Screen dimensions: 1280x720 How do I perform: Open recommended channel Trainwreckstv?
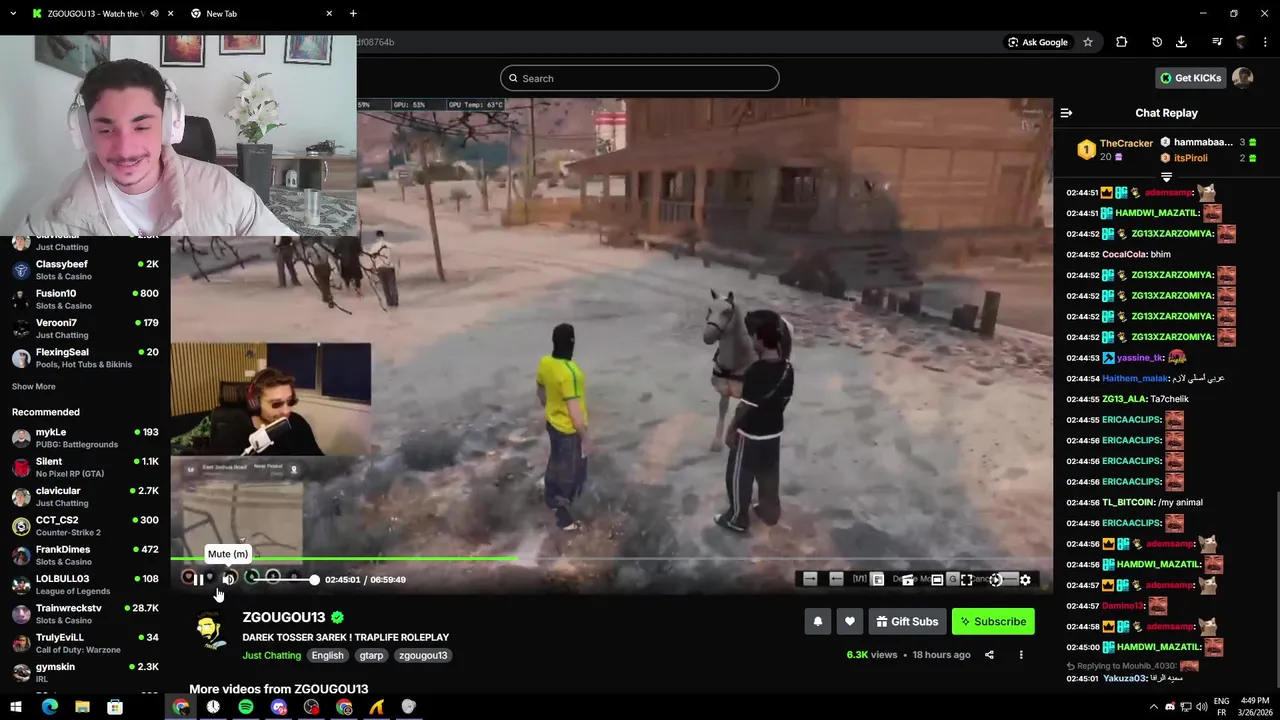(x=85, y=614)
